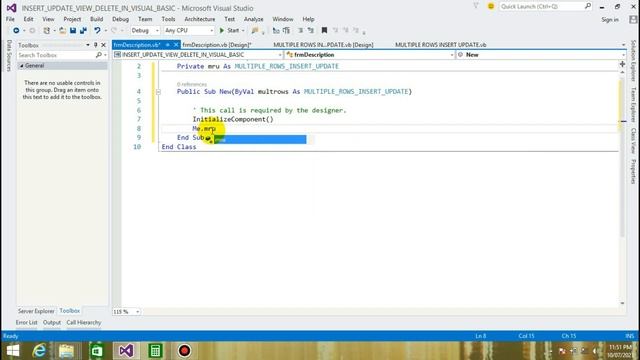Open Internet Explorer from the taskbar
The height and width of the screenshot is (360, 640).
39,351
